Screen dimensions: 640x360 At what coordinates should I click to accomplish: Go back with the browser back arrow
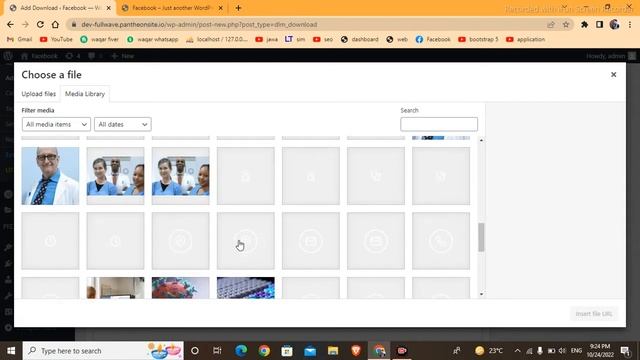10,24
